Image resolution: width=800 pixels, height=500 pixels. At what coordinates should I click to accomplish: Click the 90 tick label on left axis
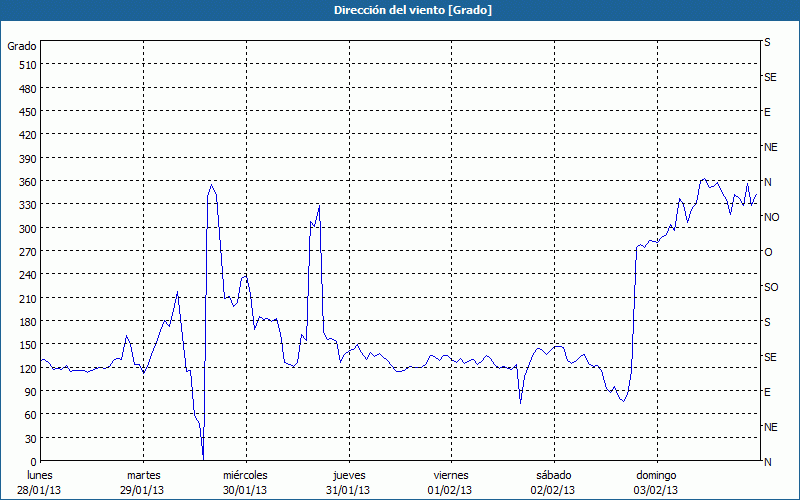pos(29,391)
